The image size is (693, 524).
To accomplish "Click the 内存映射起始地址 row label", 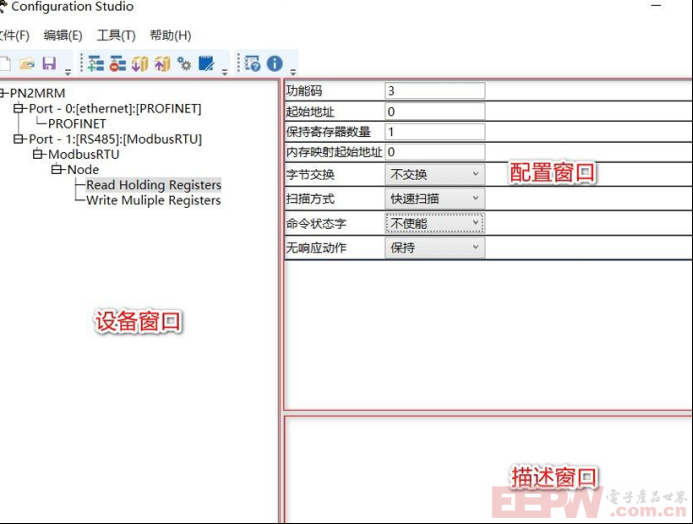I will pyautogui.click(x=334, y=152).
